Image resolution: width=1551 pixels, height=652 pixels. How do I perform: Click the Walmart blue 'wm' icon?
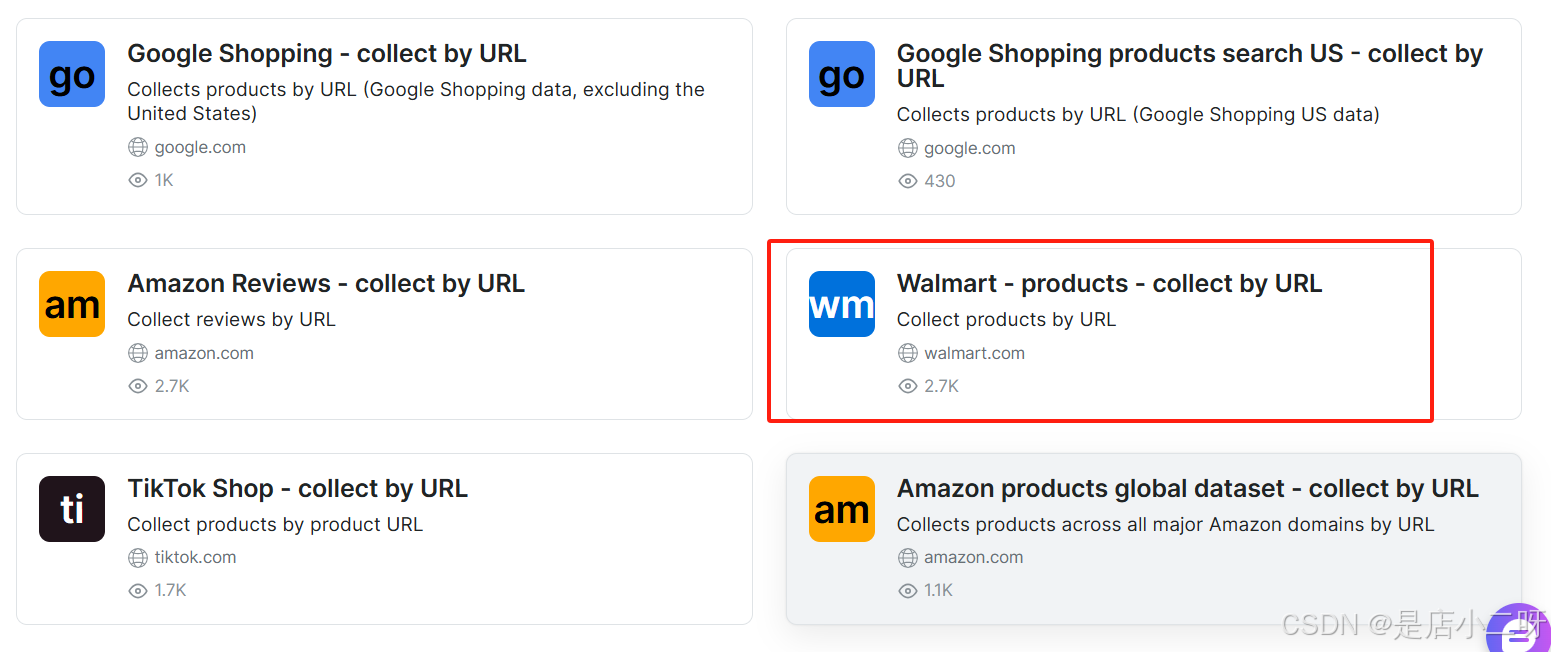tap(841, 304)
